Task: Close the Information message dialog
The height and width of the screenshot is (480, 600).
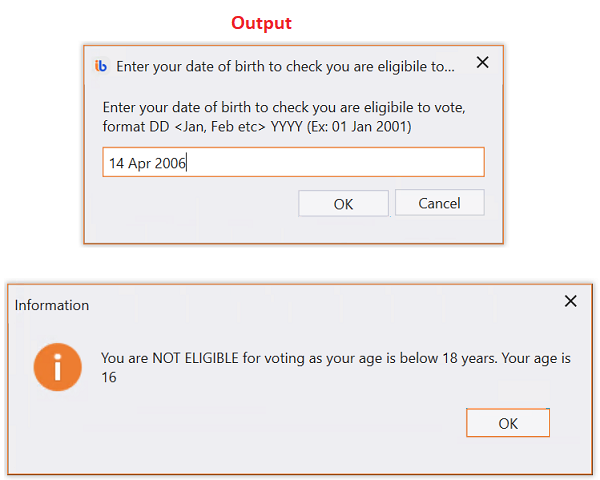Action: 571,301
